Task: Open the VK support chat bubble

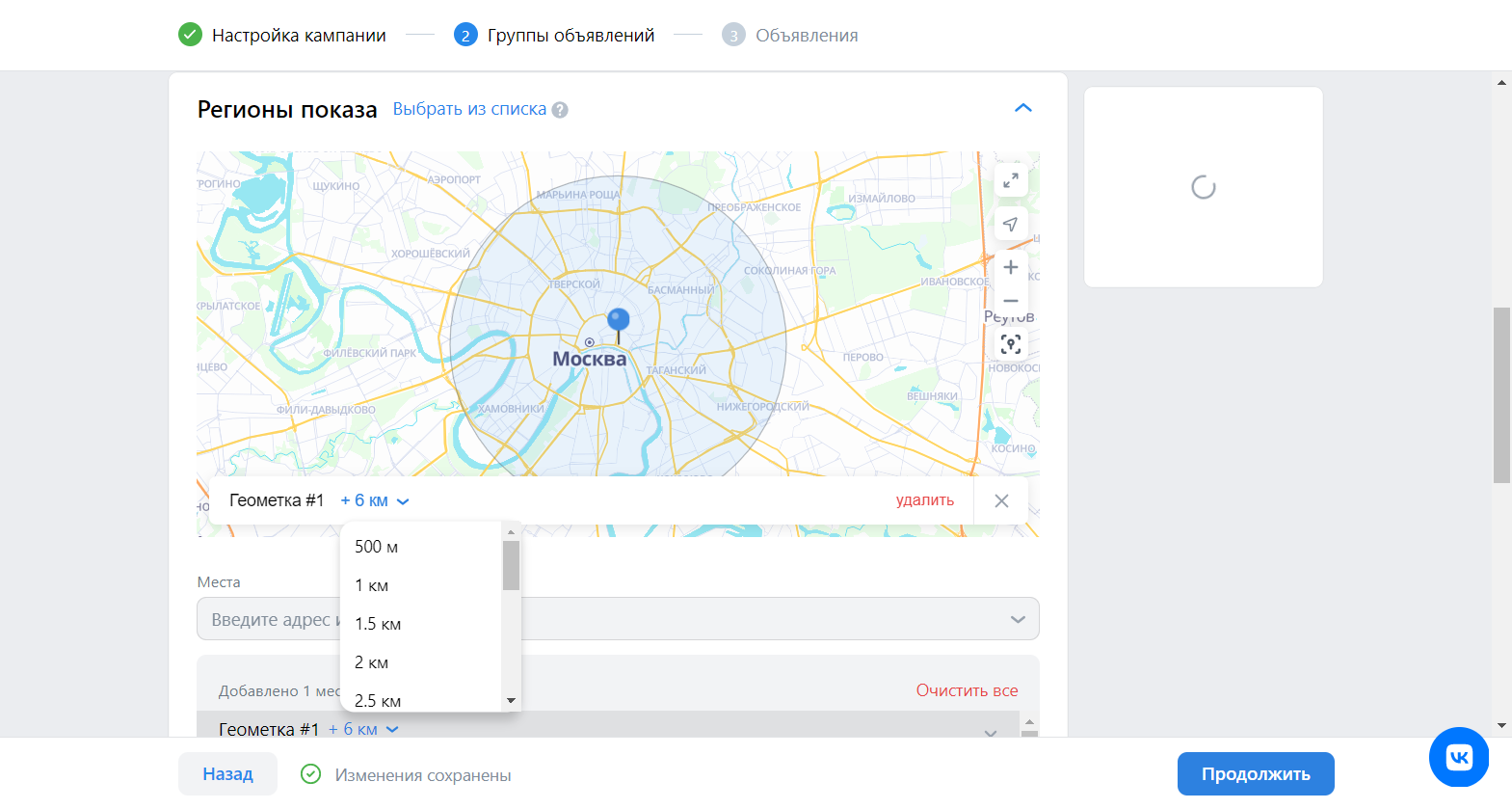Action: 1458,757
